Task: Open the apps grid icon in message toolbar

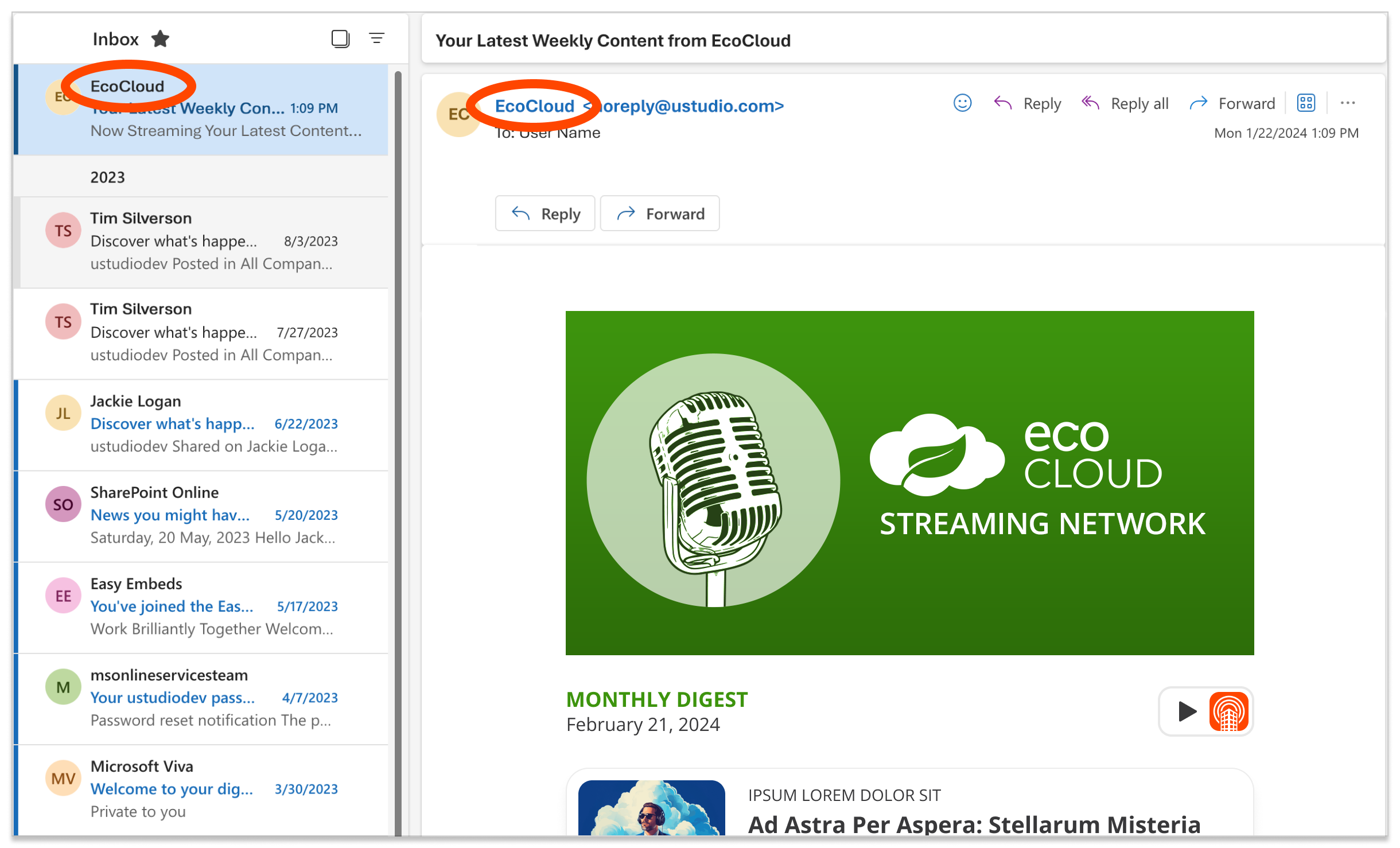Action: click(x=1306, y=103)
